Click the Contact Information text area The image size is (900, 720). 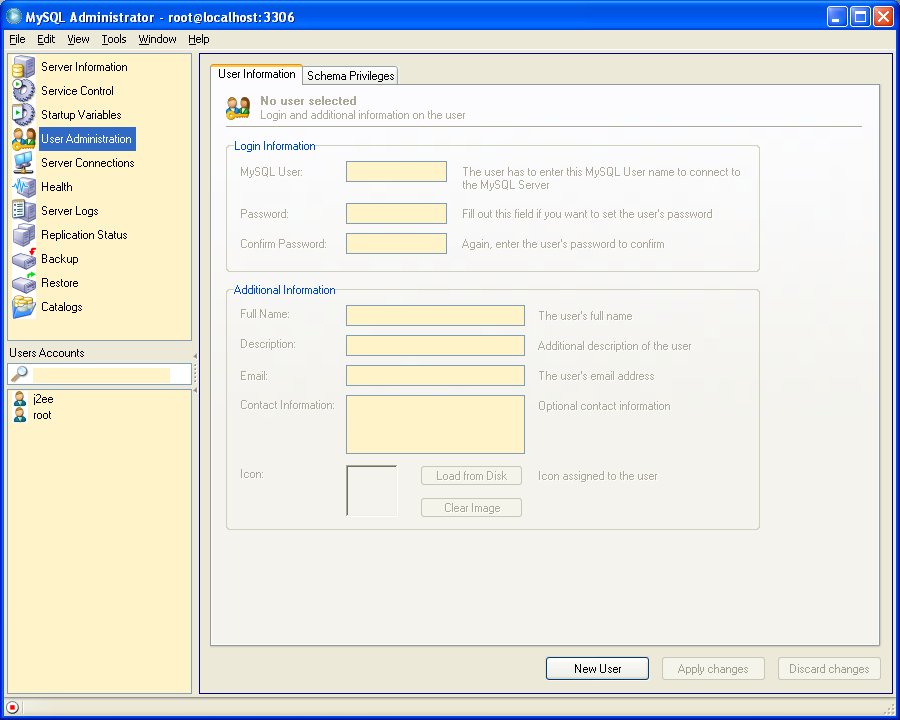coord(435,424)
